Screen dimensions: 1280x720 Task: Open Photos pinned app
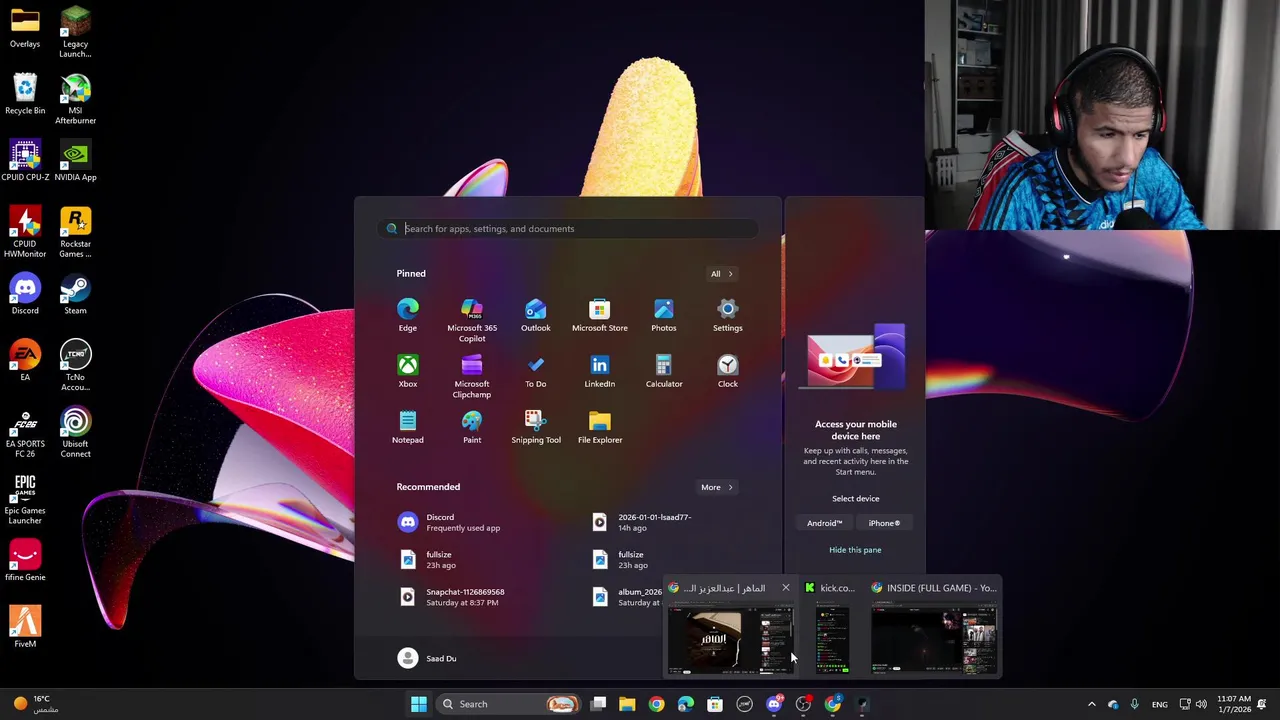pyautogui.click(x=663, y=315)
